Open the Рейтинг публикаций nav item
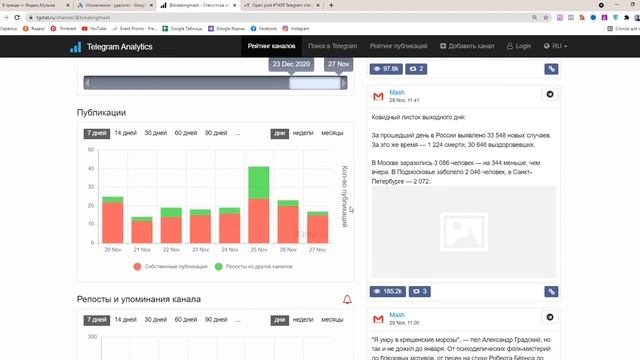The height and width of the screenshot is (360, 640). click(399, 46)
